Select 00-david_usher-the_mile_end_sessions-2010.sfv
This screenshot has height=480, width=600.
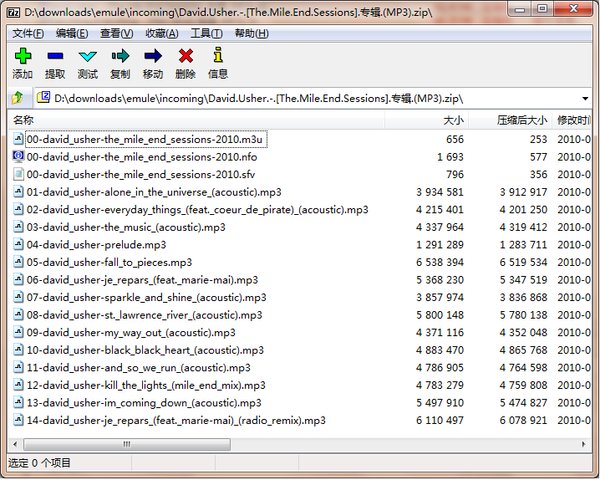(141, 174)
